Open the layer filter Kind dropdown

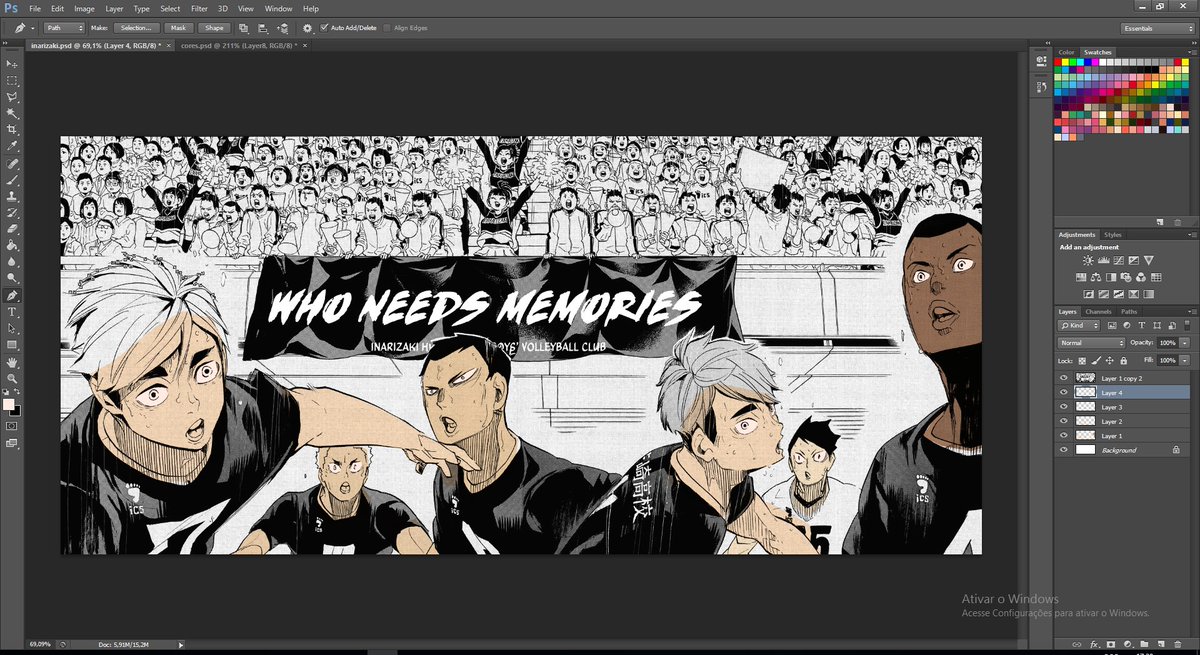point(1077,326)
